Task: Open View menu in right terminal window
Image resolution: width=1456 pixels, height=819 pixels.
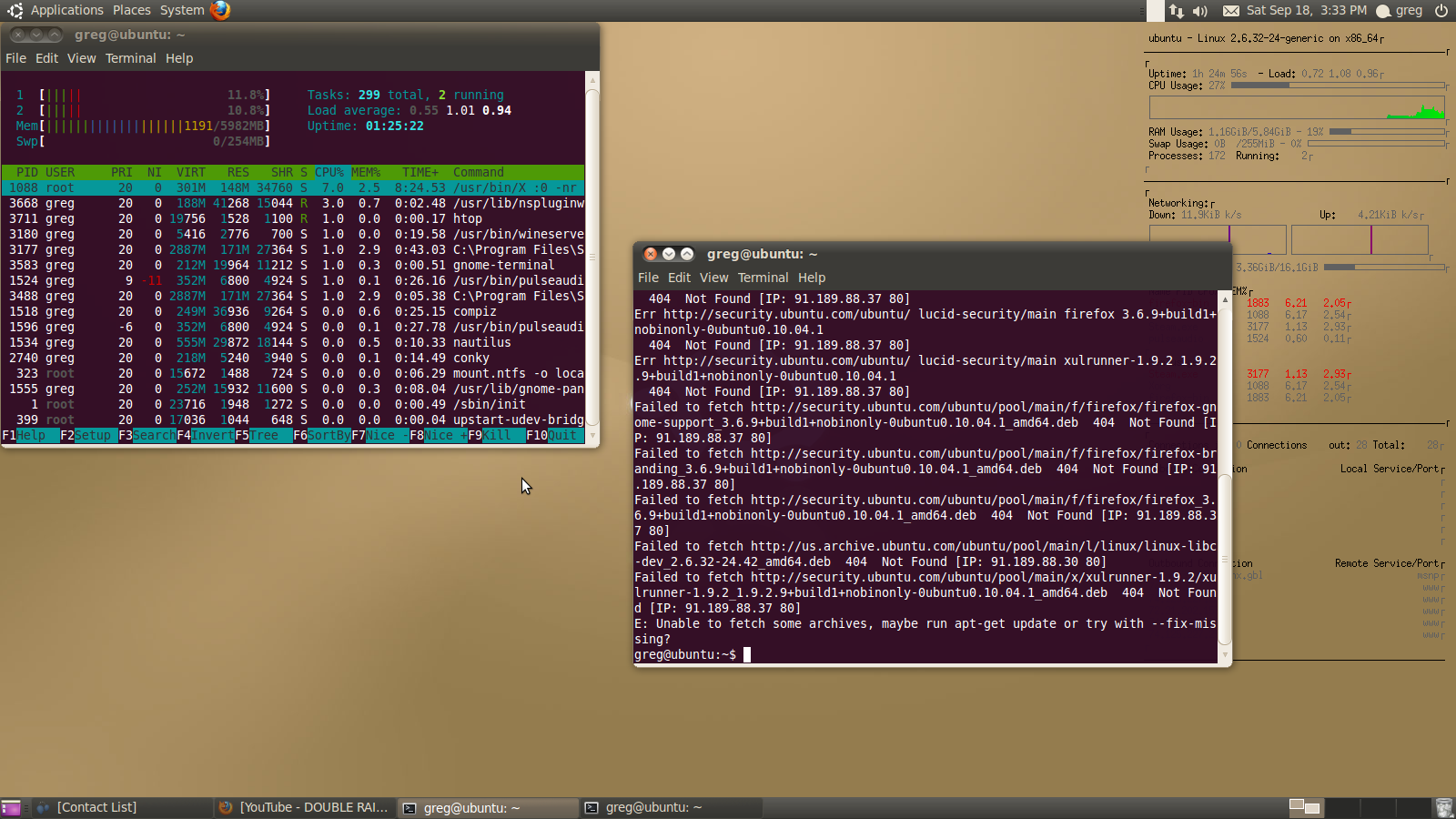Action: click(713, 278)
